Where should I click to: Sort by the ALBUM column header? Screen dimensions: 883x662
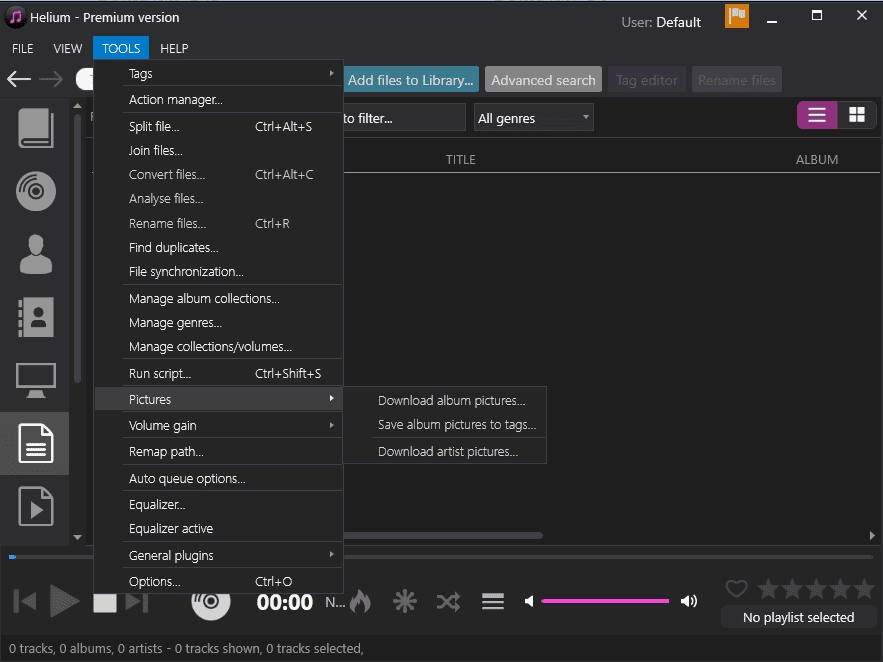(x=817, y=159)
